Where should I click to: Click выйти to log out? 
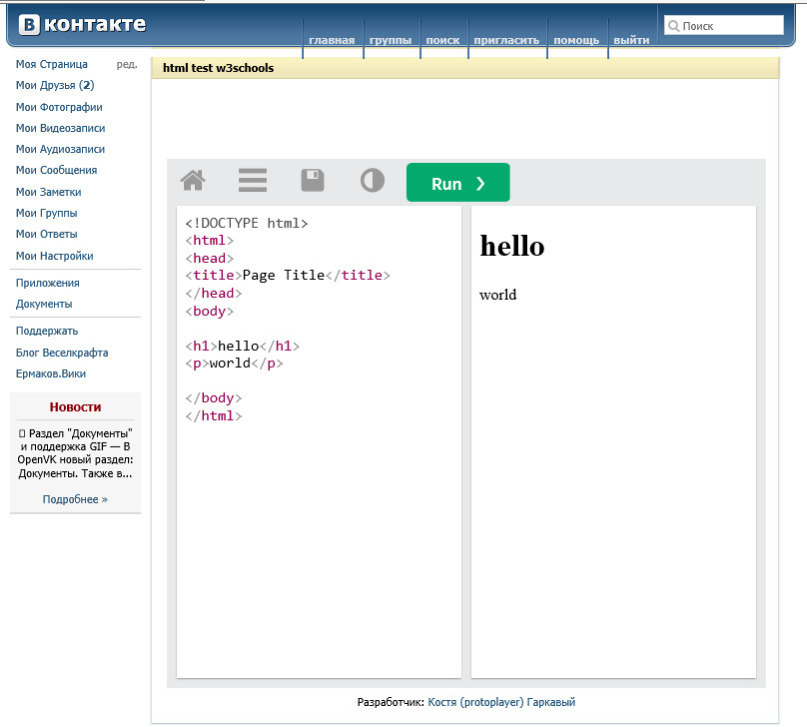[631, 41]
